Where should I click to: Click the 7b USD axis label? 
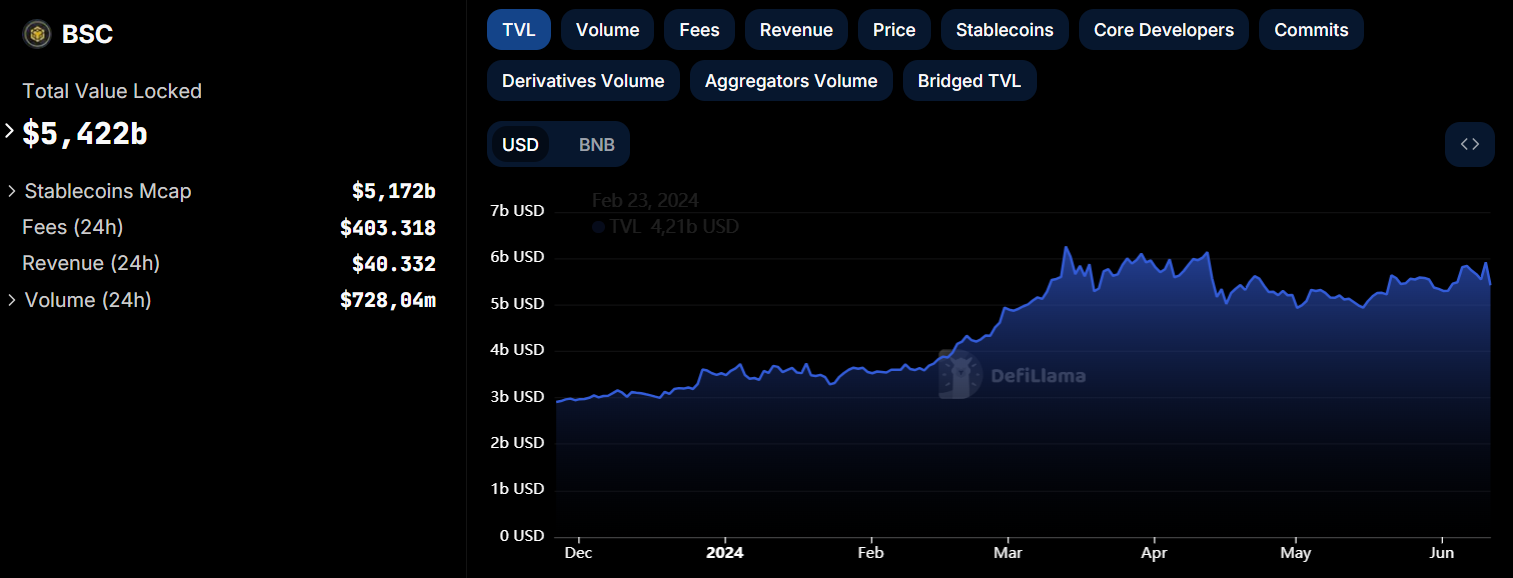(x=517, y=211)
